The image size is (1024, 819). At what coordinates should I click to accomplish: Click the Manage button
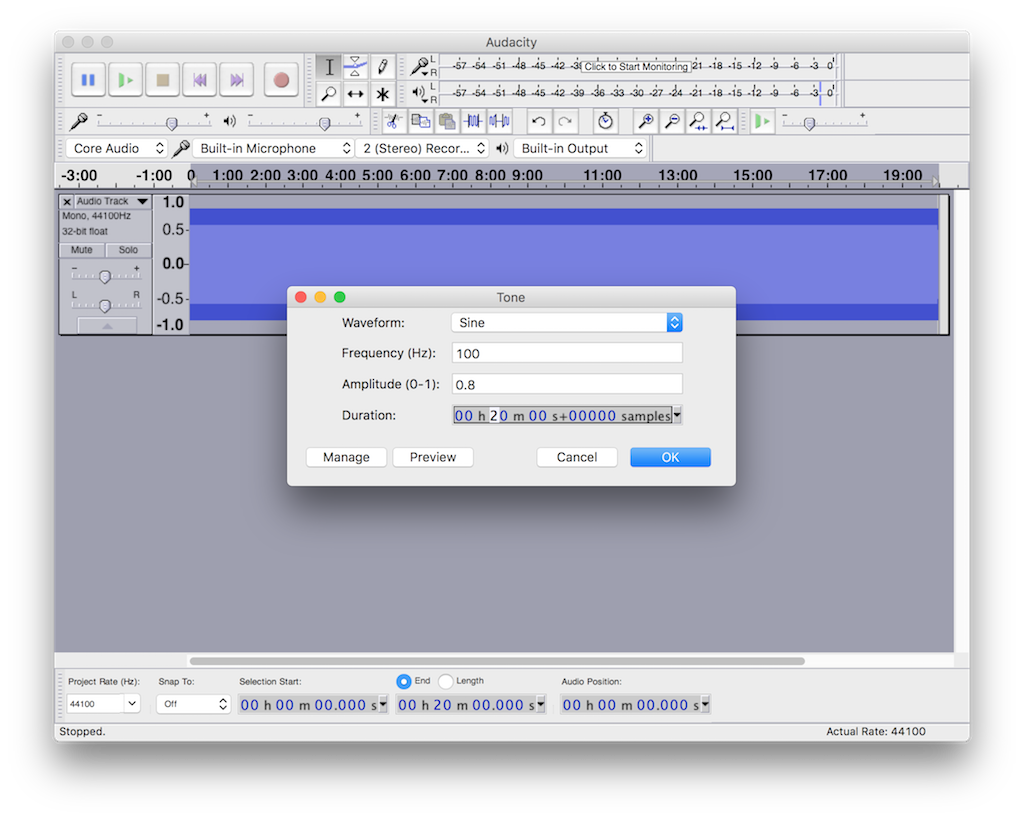(346, 457)
